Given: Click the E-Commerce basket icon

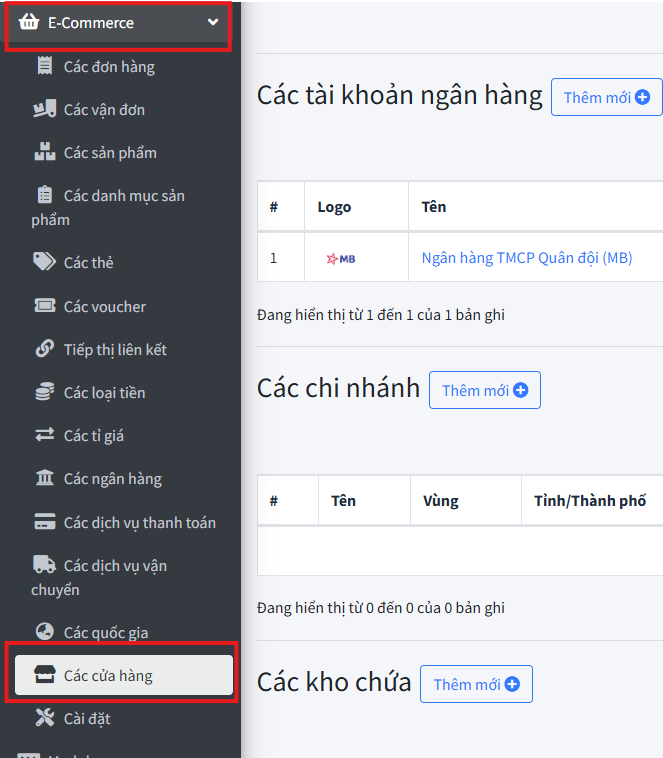Looking at the screenshot, I should coord(29,22).
